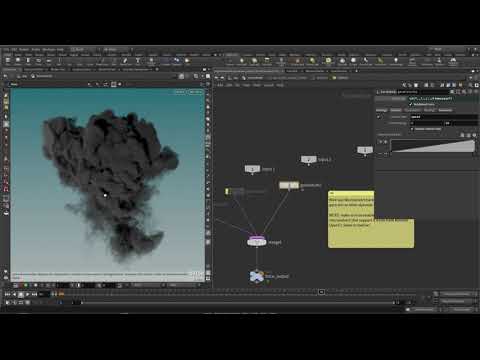Screen dimensions: 480x360
Task: Click the first numeric range field
Action: click(426, 123)
